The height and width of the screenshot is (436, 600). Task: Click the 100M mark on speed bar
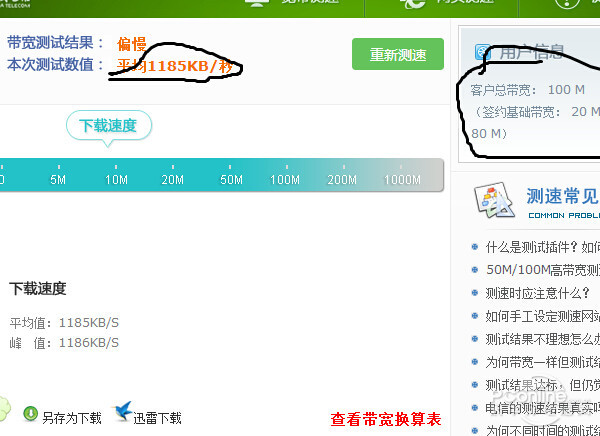point(285,180)
